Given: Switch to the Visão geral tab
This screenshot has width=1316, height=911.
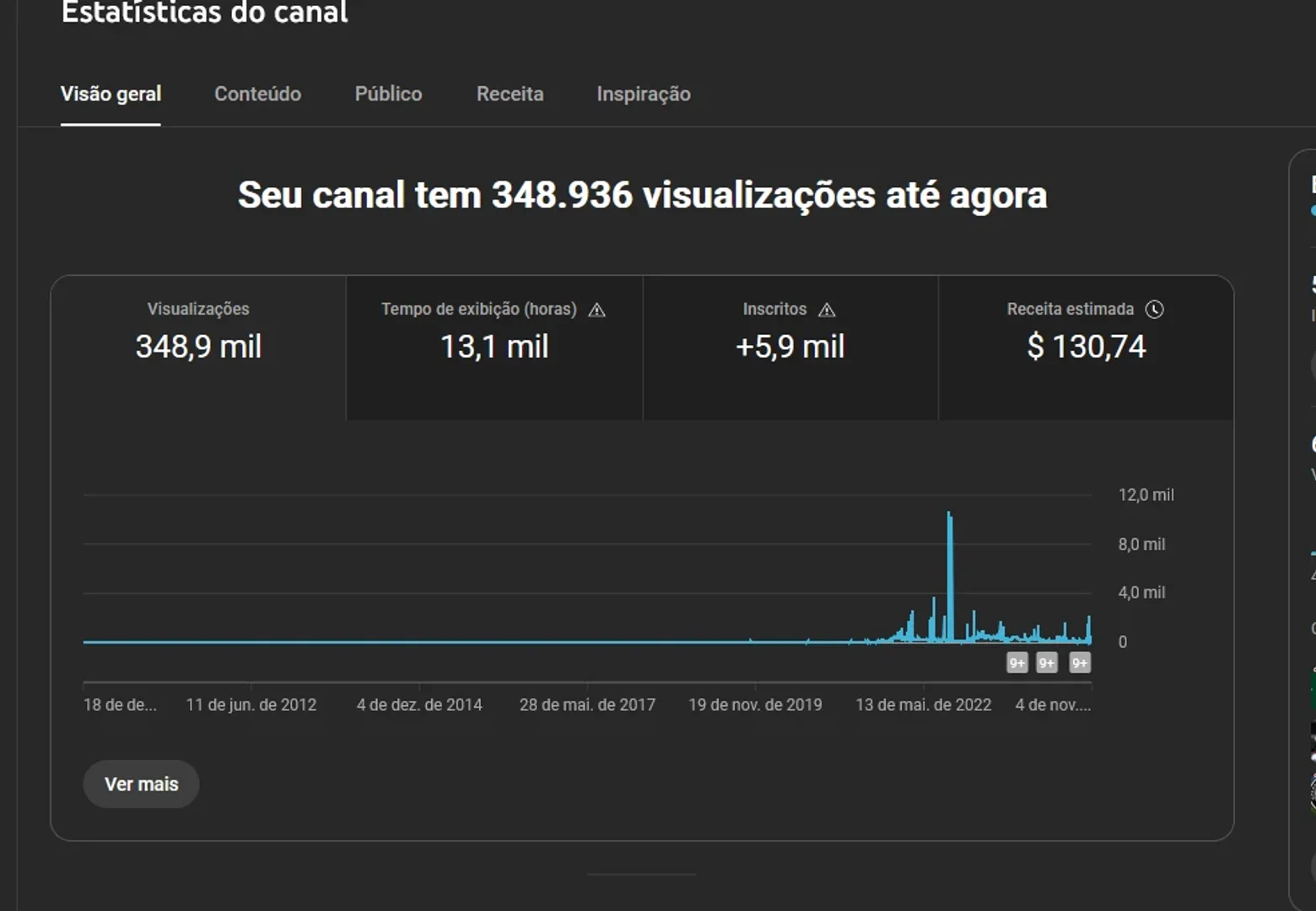Looking at the screenshot, I should [111, 94].
